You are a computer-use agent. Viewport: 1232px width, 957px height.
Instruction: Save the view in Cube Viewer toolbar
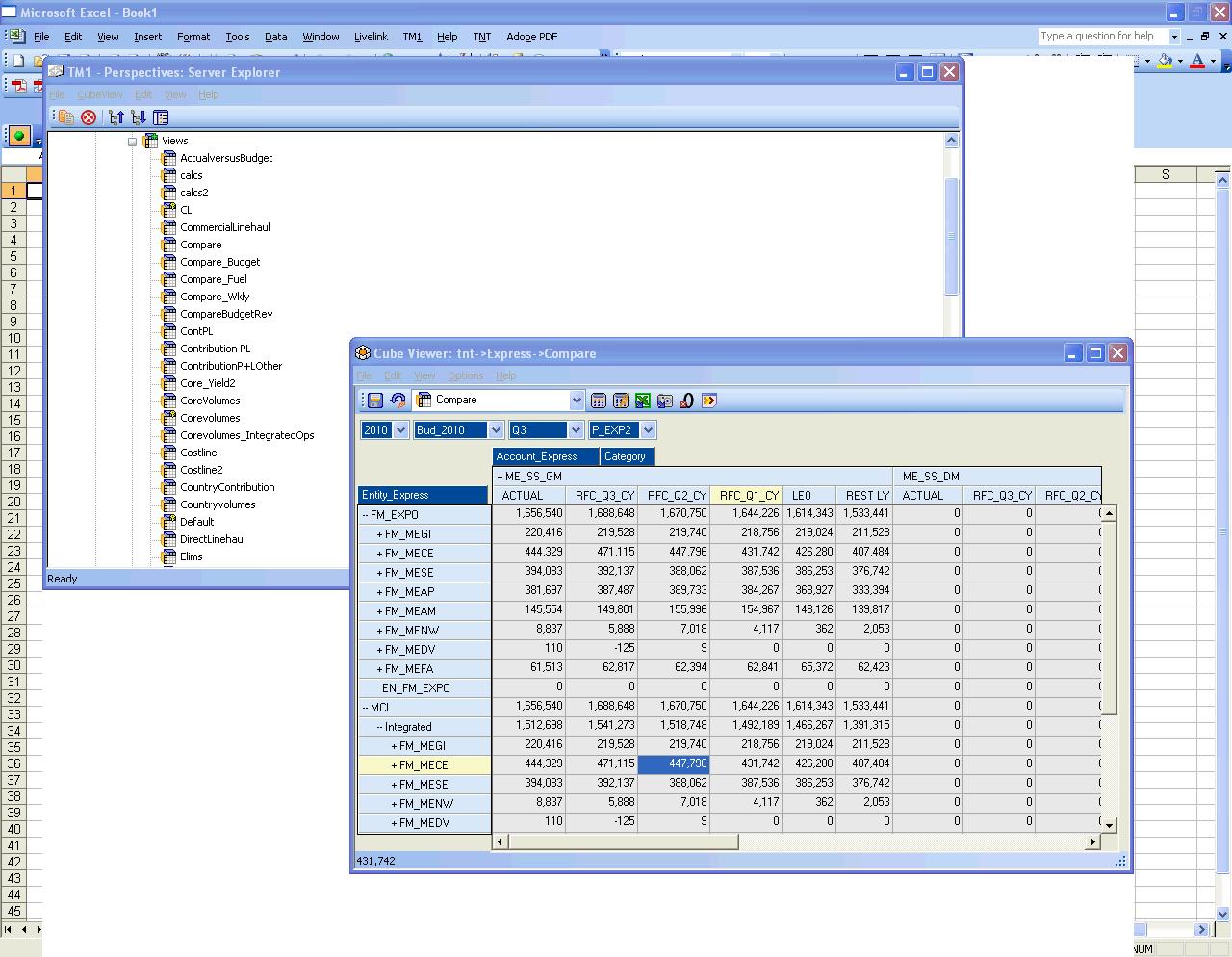tap(375, 401)
